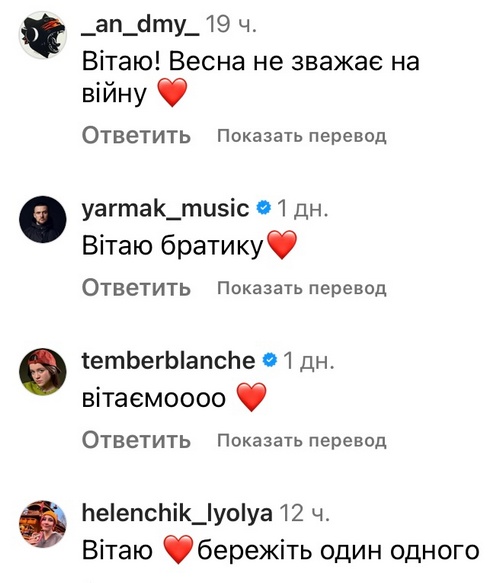Click the heart emoji in the _an_dmy_ comment
The image size is (500, 583).
coord(172,93)
